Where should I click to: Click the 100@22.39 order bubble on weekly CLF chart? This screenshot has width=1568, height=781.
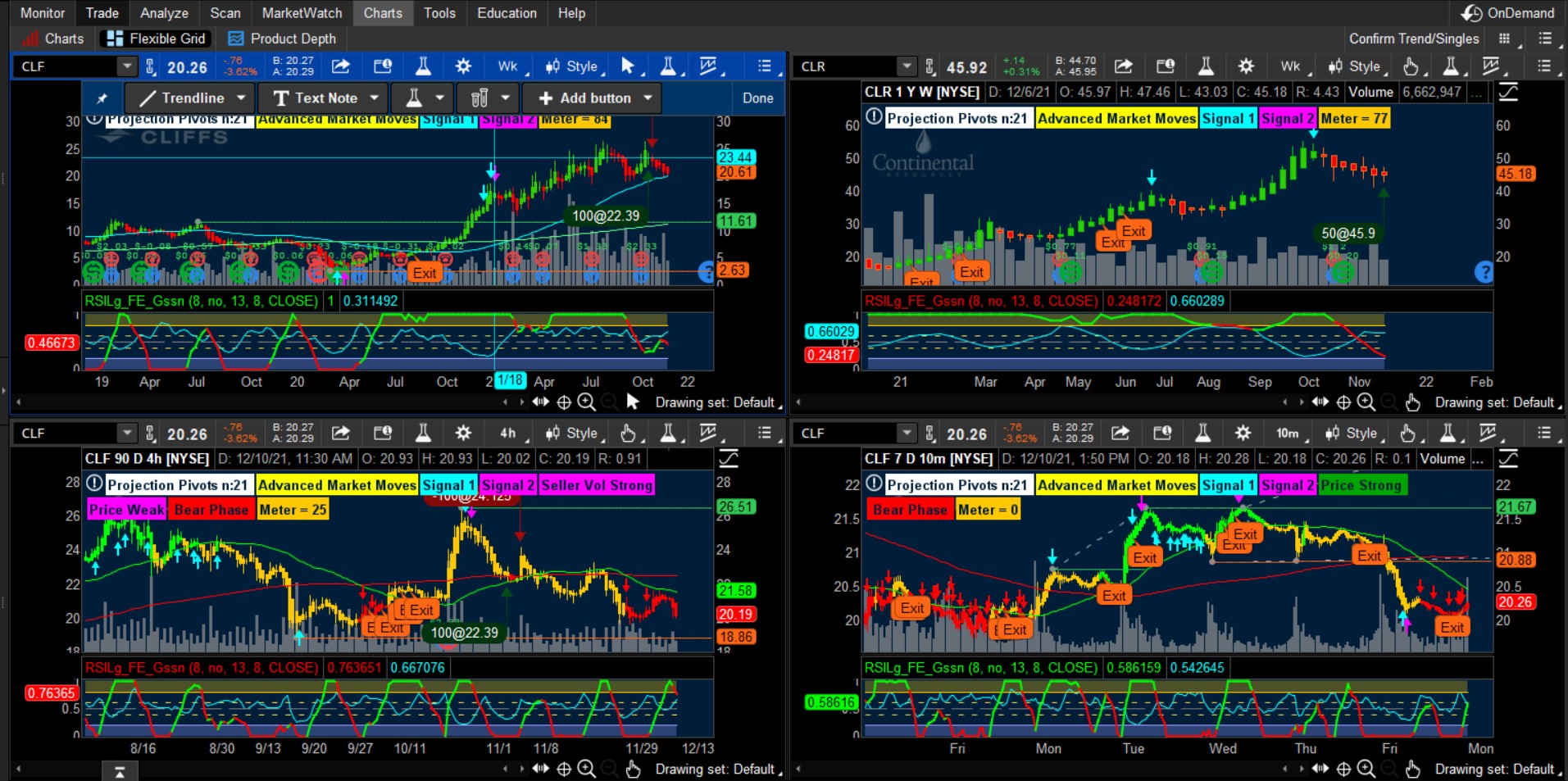(x=606, y=216)
